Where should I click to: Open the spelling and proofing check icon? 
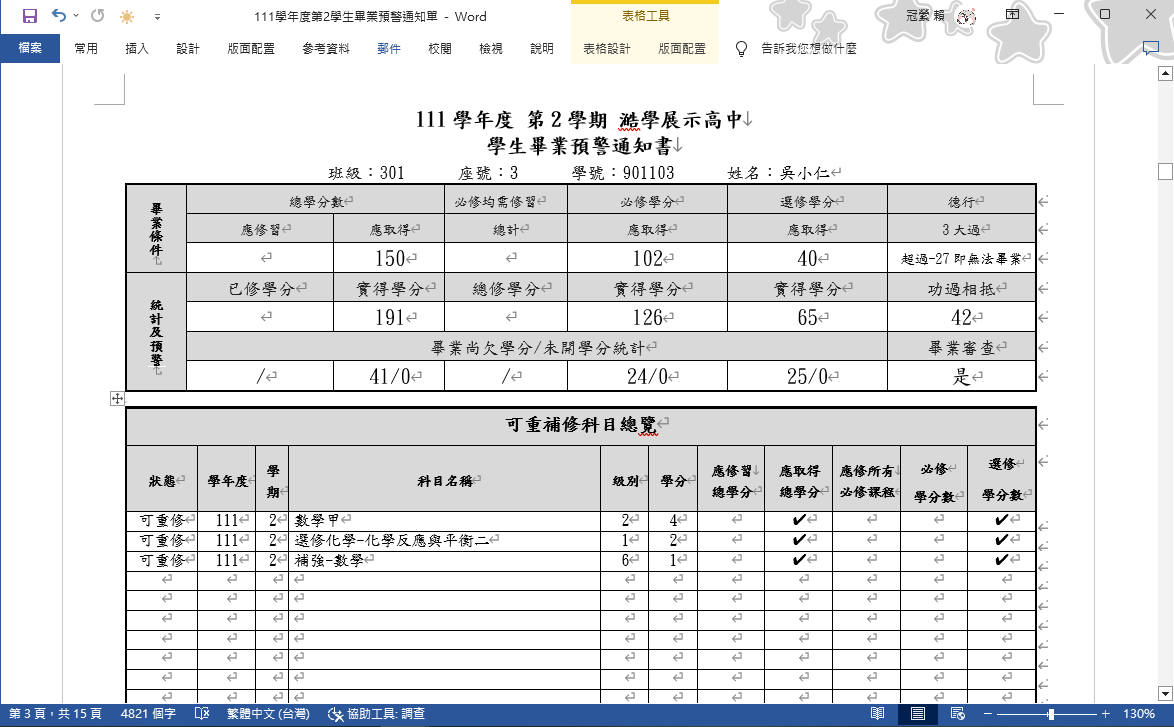[x=202, y=714]
